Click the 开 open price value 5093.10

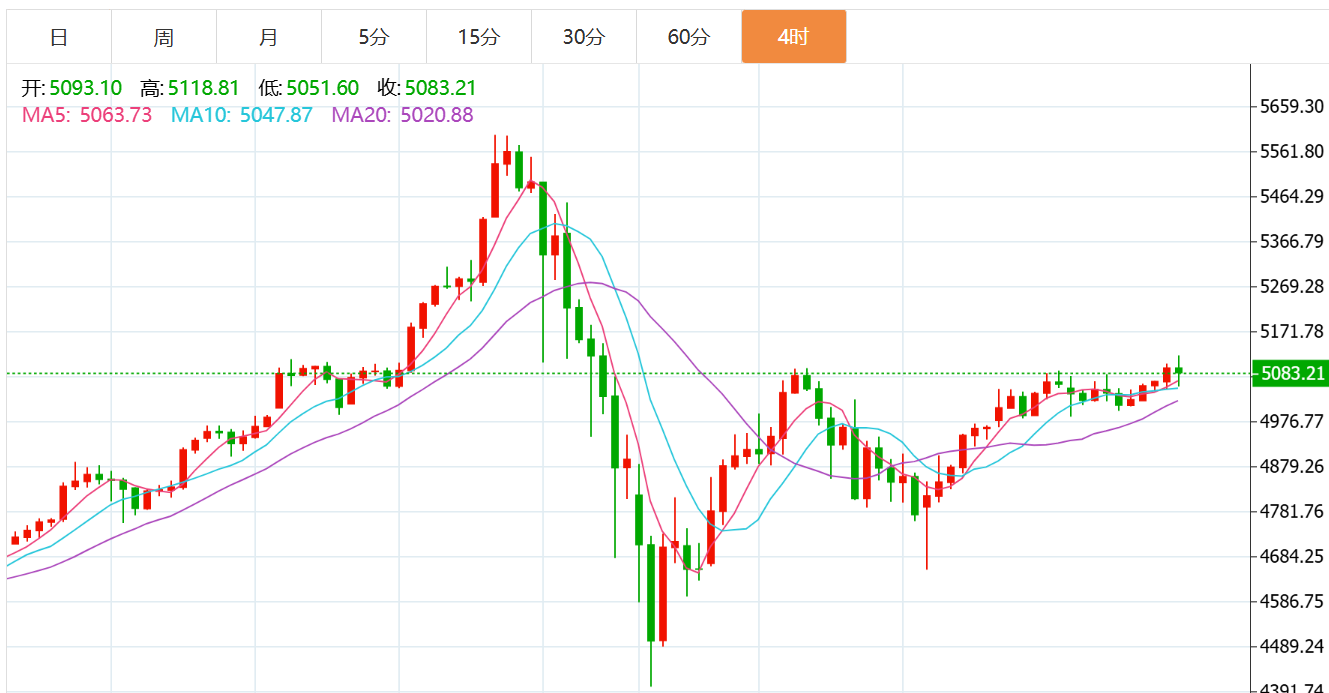click(85, 88)
